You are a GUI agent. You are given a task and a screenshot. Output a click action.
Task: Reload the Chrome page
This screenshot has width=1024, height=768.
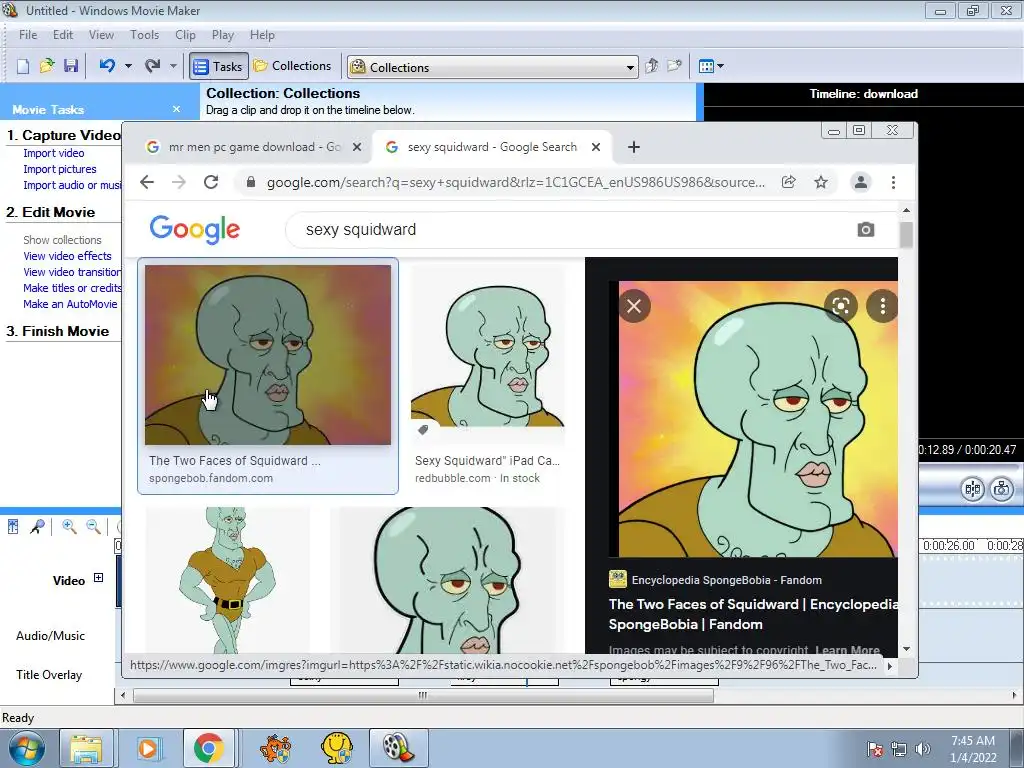pos(211,182)
